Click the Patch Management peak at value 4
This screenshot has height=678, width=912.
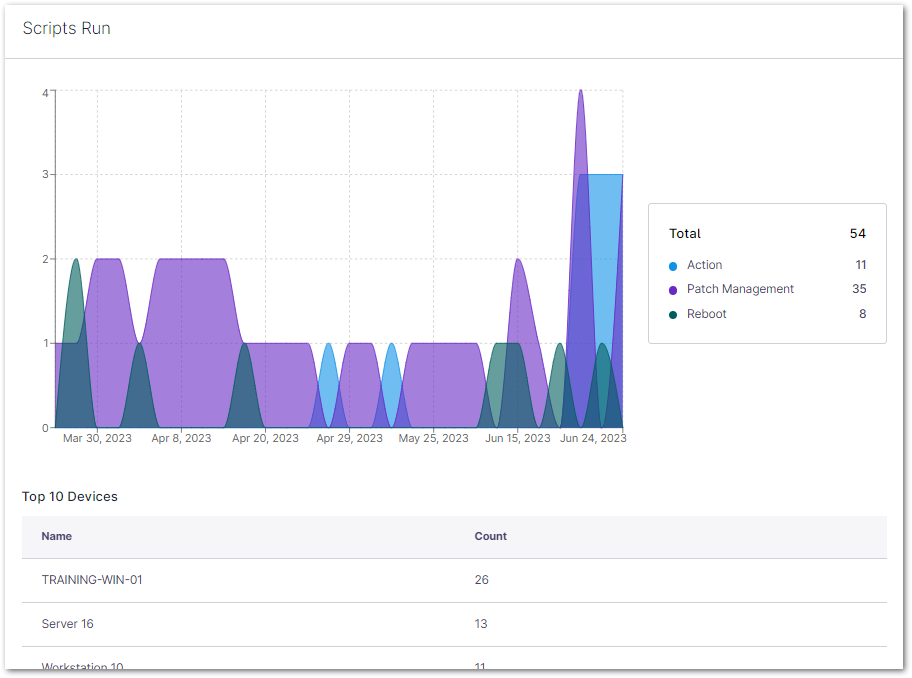click(580, 93)
